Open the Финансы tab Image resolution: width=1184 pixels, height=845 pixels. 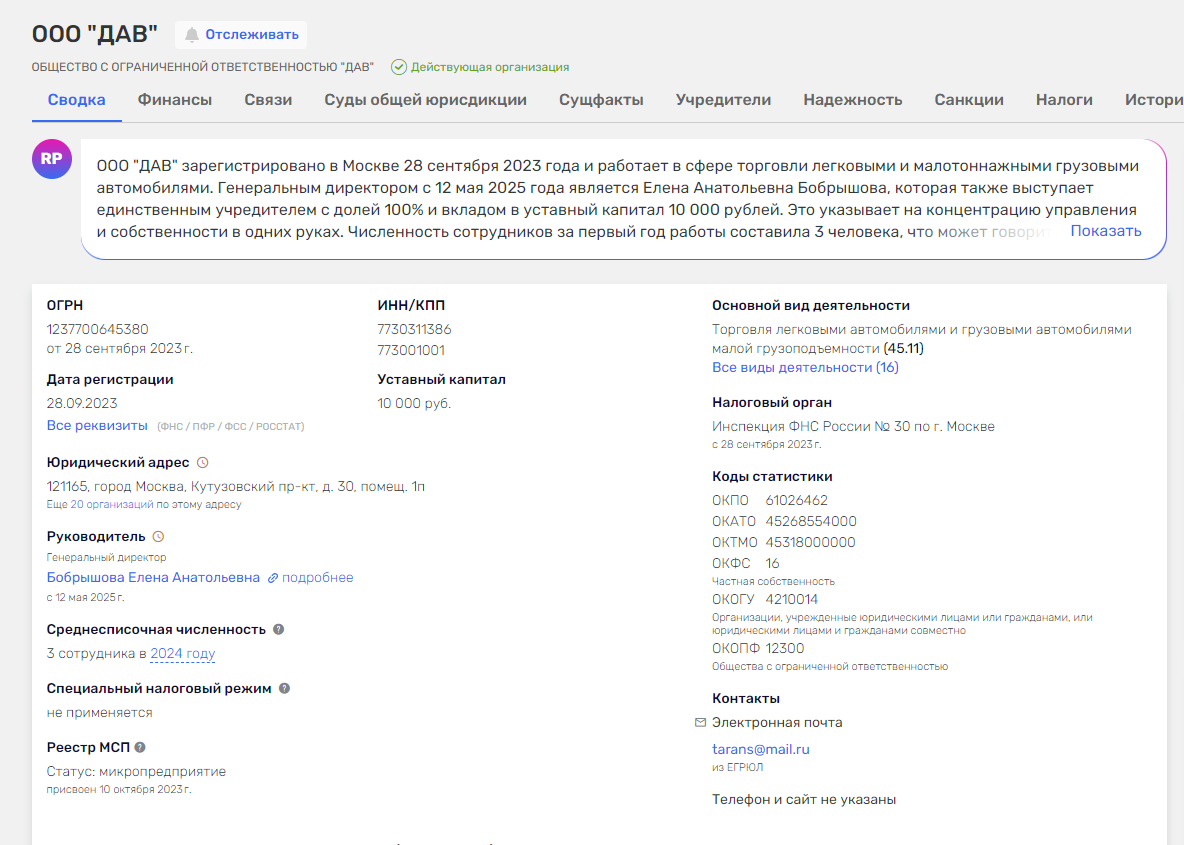pyautogui.click(x=174, y=100)
